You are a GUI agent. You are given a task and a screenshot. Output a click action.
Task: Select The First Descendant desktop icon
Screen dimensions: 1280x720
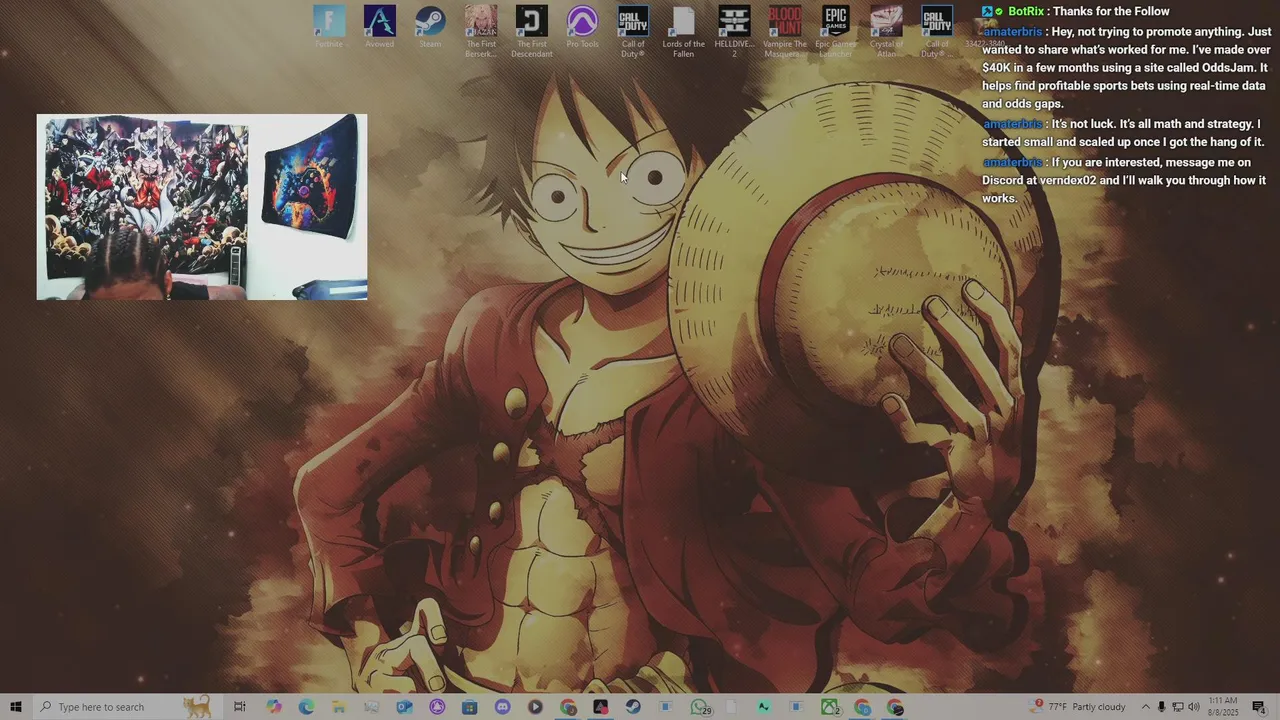click(x=531, y=31)
